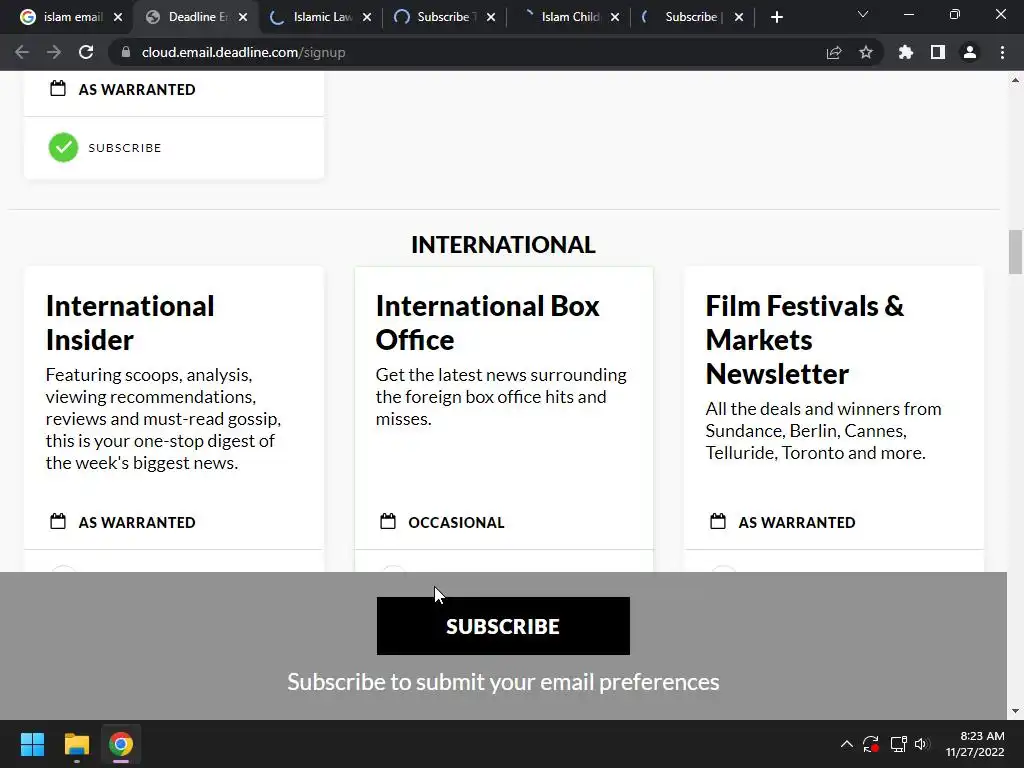Select the 'Deadline' browser tab
The width and height of the screenshot is (1024, 768).
click(x=198, y=17)
